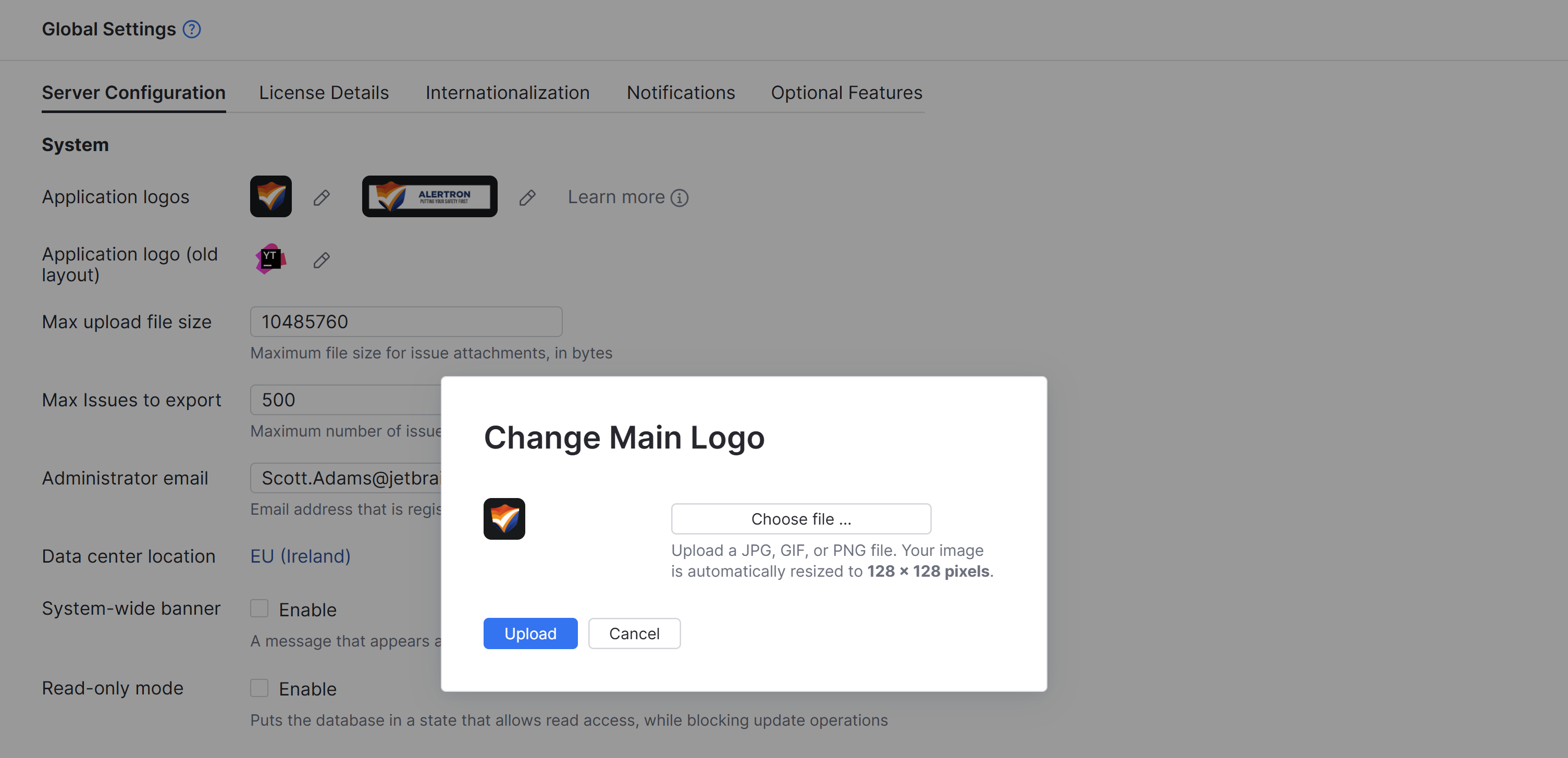Switch to the License Details tab

(x=324, y=92)
